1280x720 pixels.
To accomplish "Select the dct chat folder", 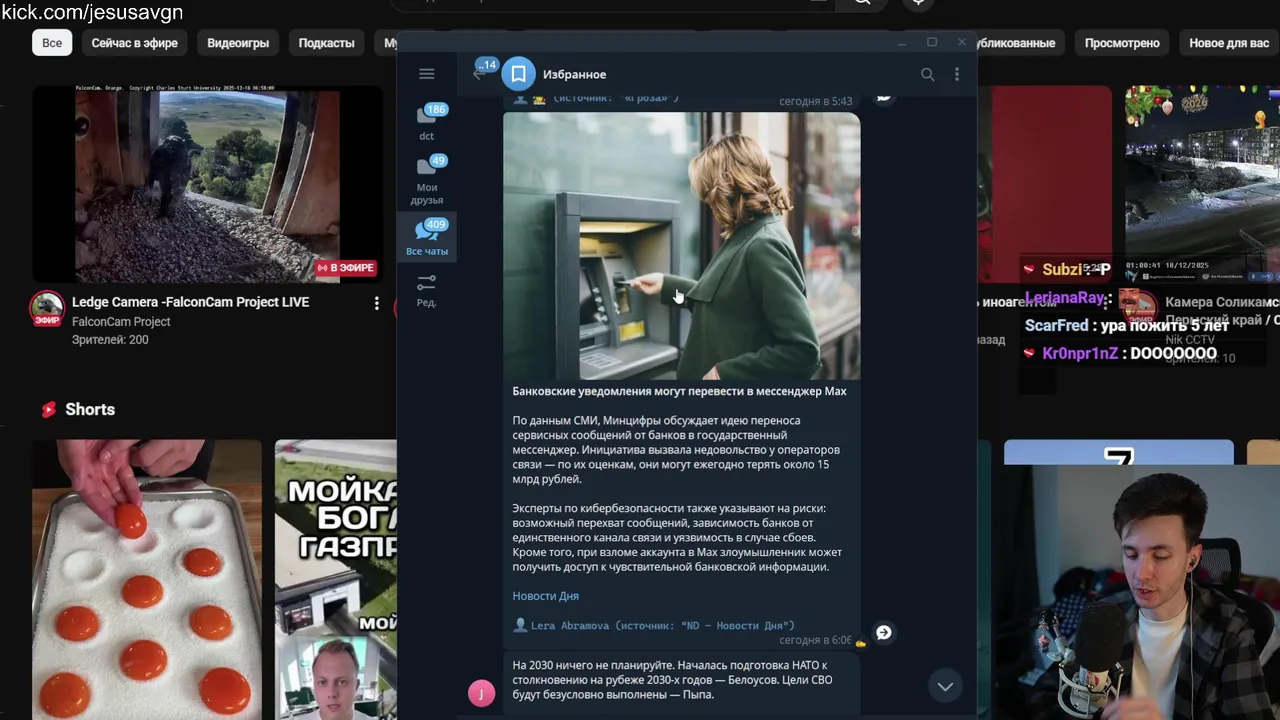I will [427, 122].
